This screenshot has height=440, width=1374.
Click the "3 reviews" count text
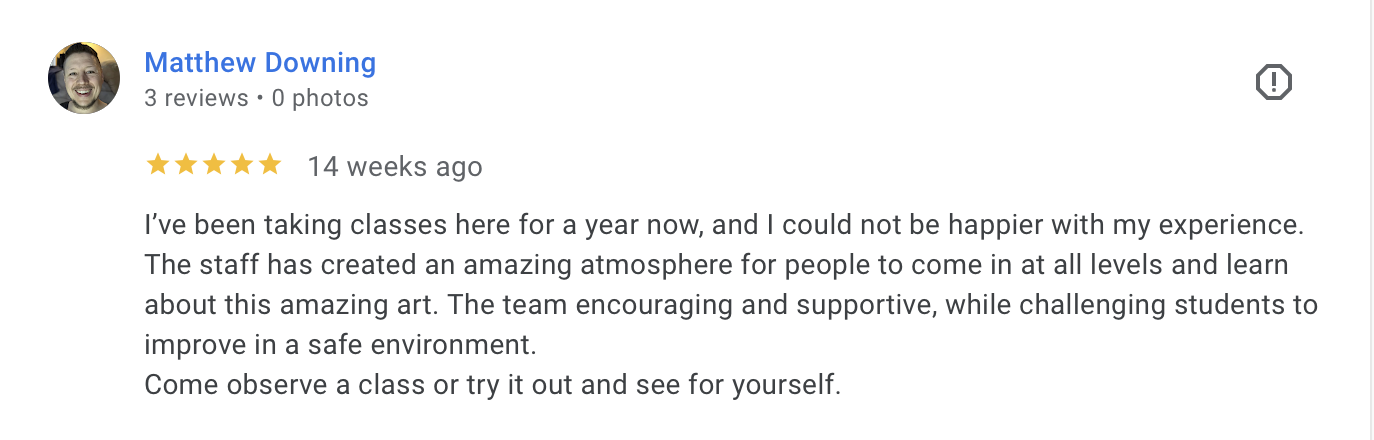pos(196,98)
